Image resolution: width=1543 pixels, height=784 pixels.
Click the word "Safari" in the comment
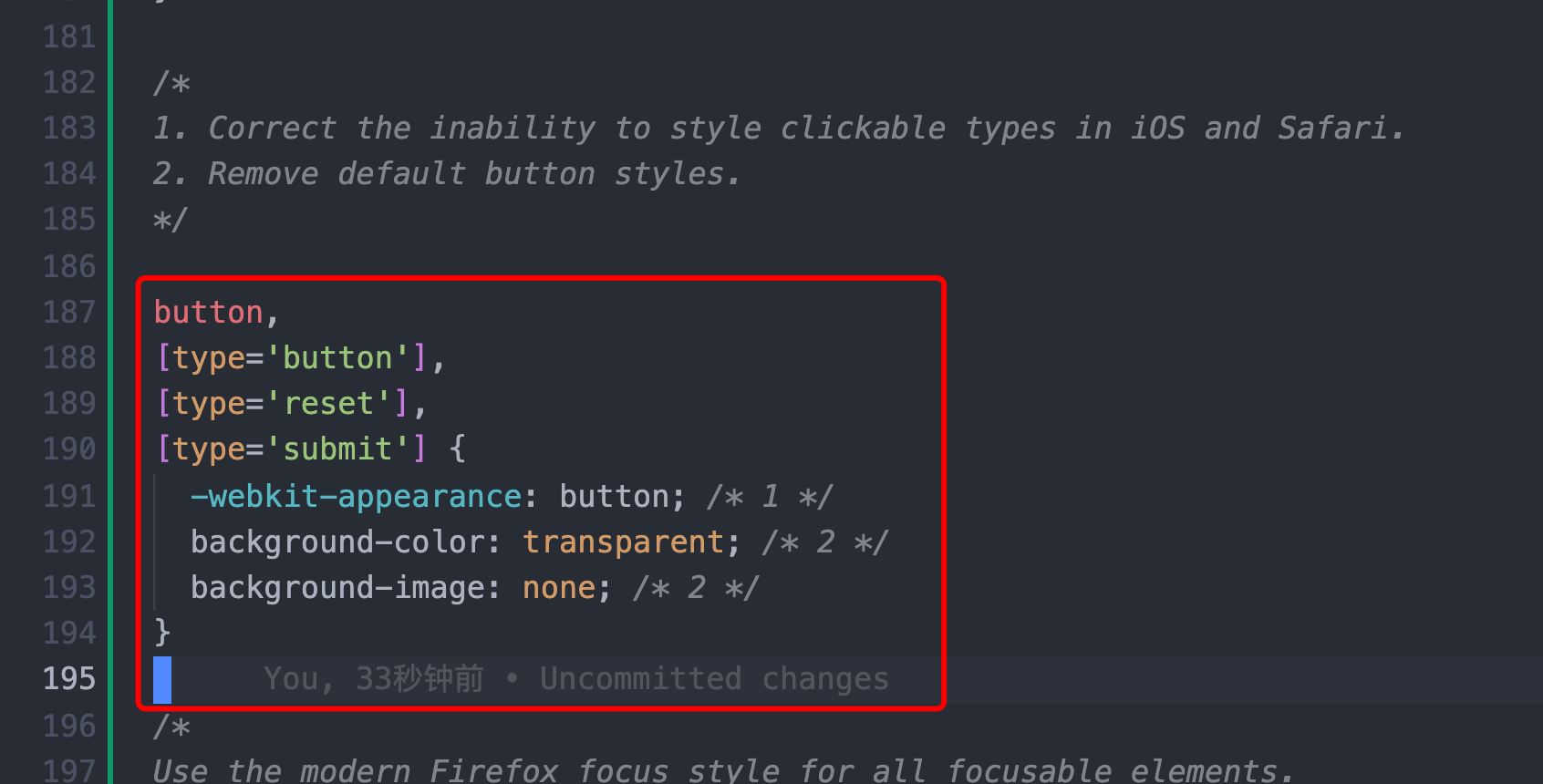(1331, 129)
